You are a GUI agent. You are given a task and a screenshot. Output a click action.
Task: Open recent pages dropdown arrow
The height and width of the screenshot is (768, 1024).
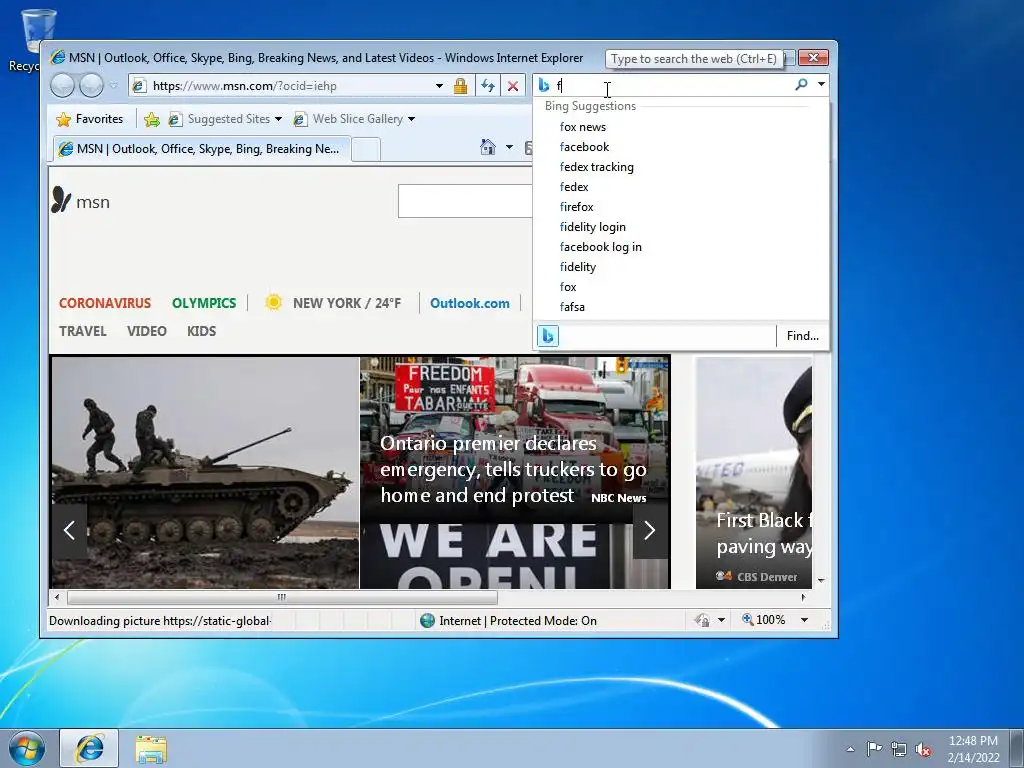(114, 86)
